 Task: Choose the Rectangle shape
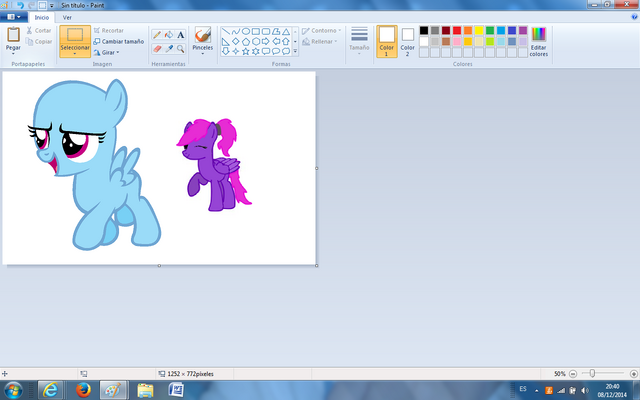click(256, 31)
